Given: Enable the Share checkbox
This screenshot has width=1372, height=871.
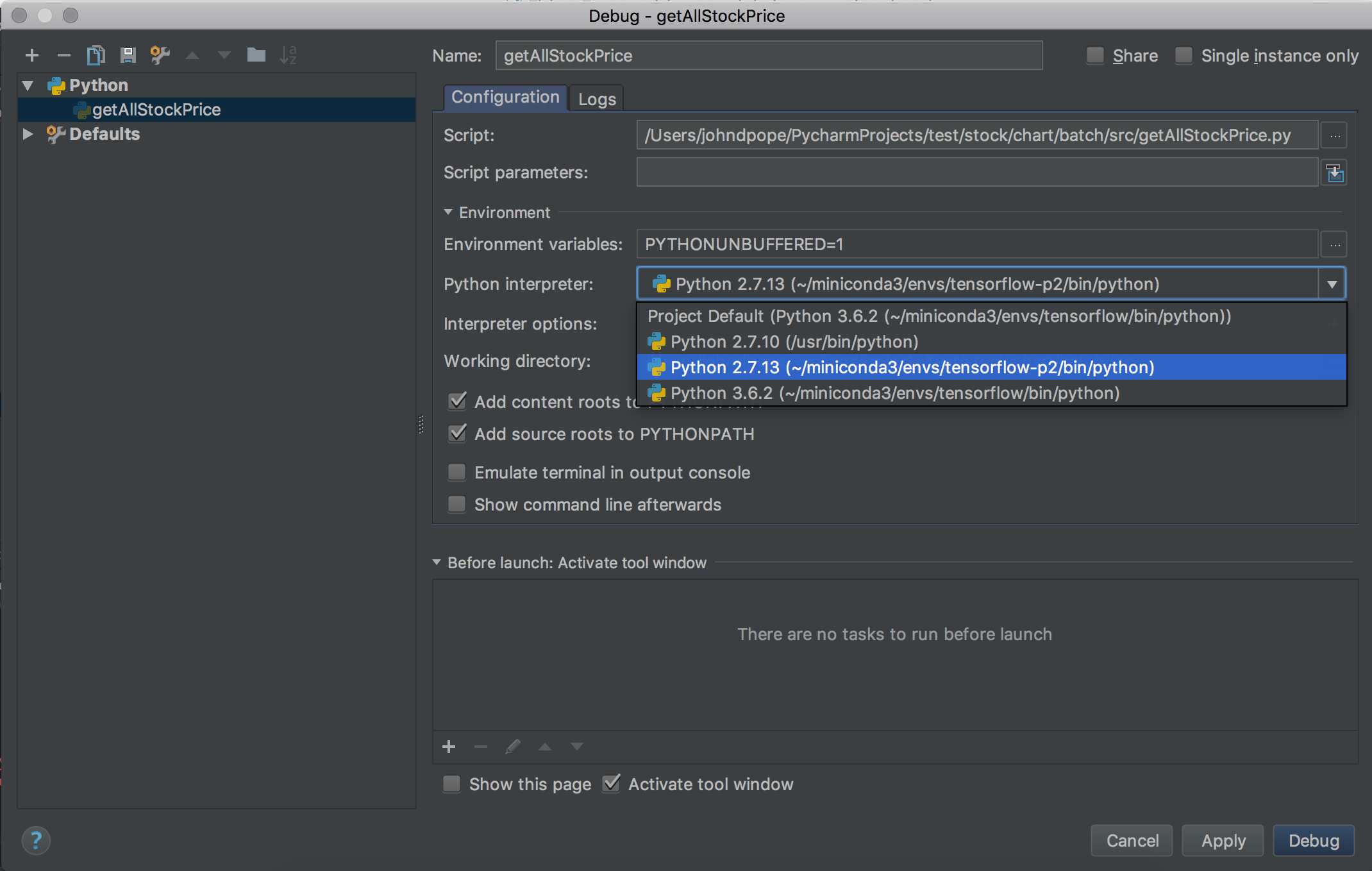Looking at the screenshot, I should (1095, 56).
